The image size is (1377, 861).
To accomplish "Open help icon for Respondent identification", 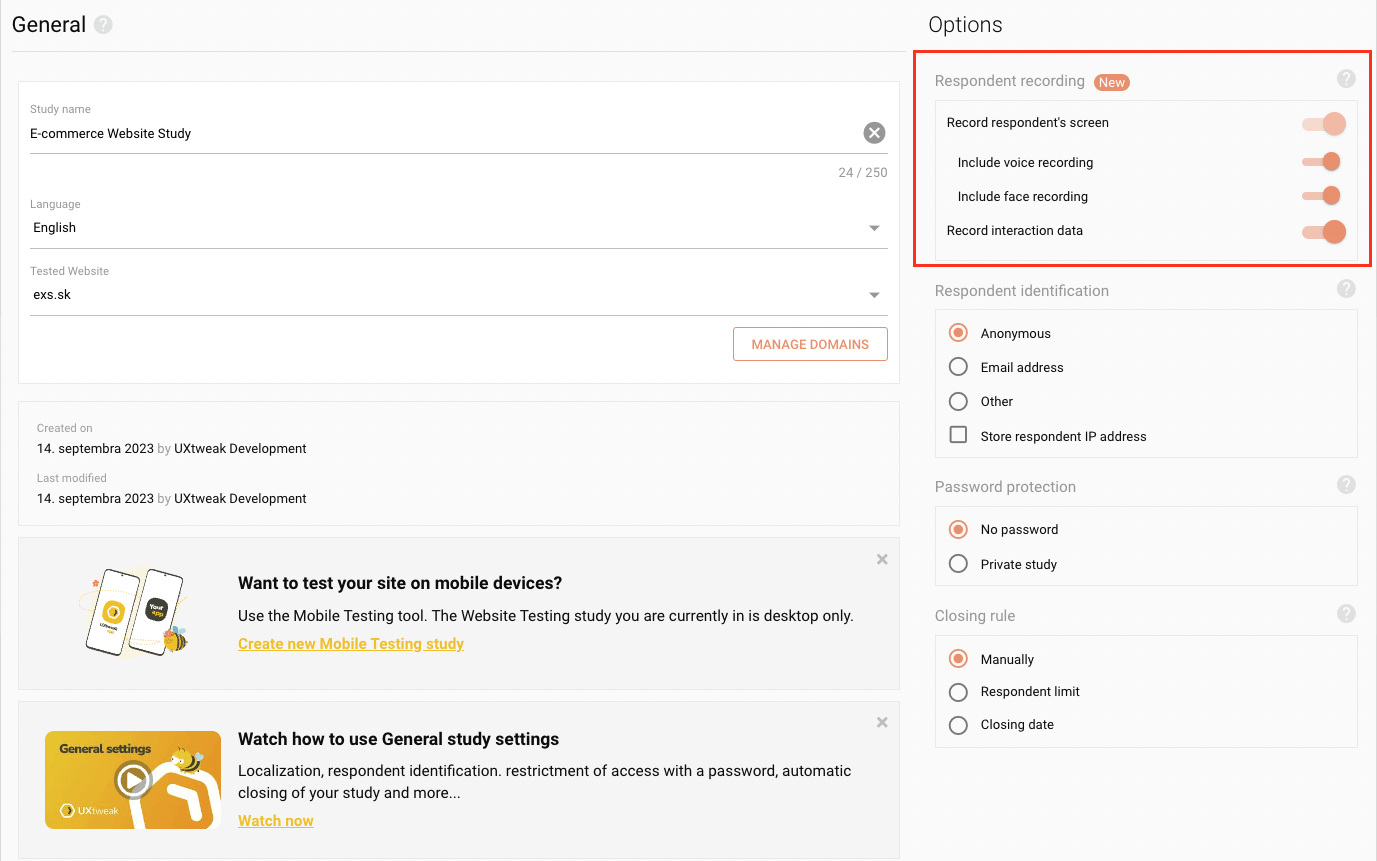I will 1346,289.
